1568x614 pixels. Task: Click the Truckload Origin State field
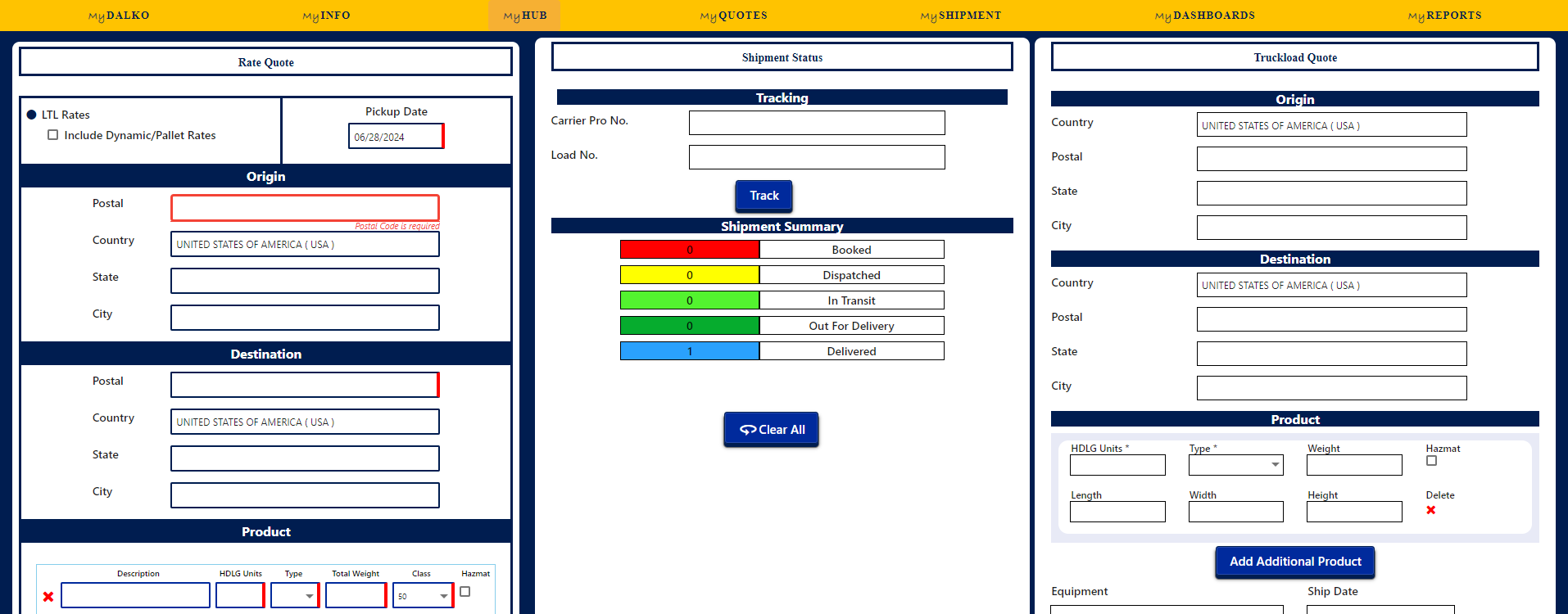coord(1331,193)
